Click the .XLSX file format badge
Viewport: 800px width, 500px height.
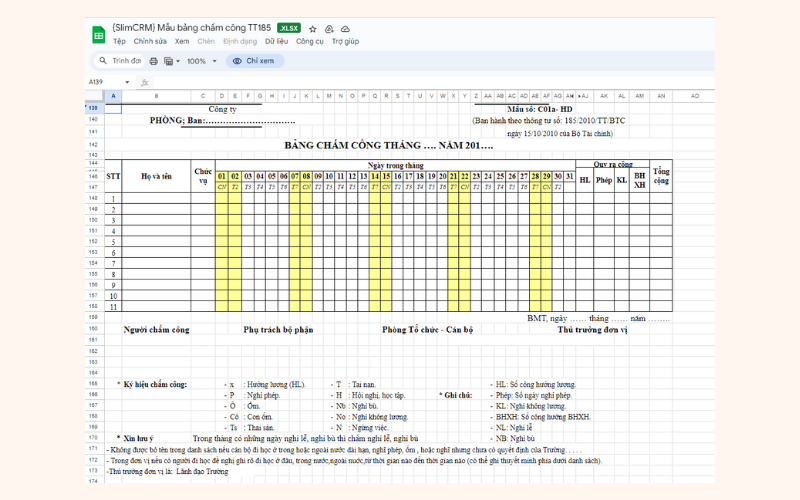(288, 28)
